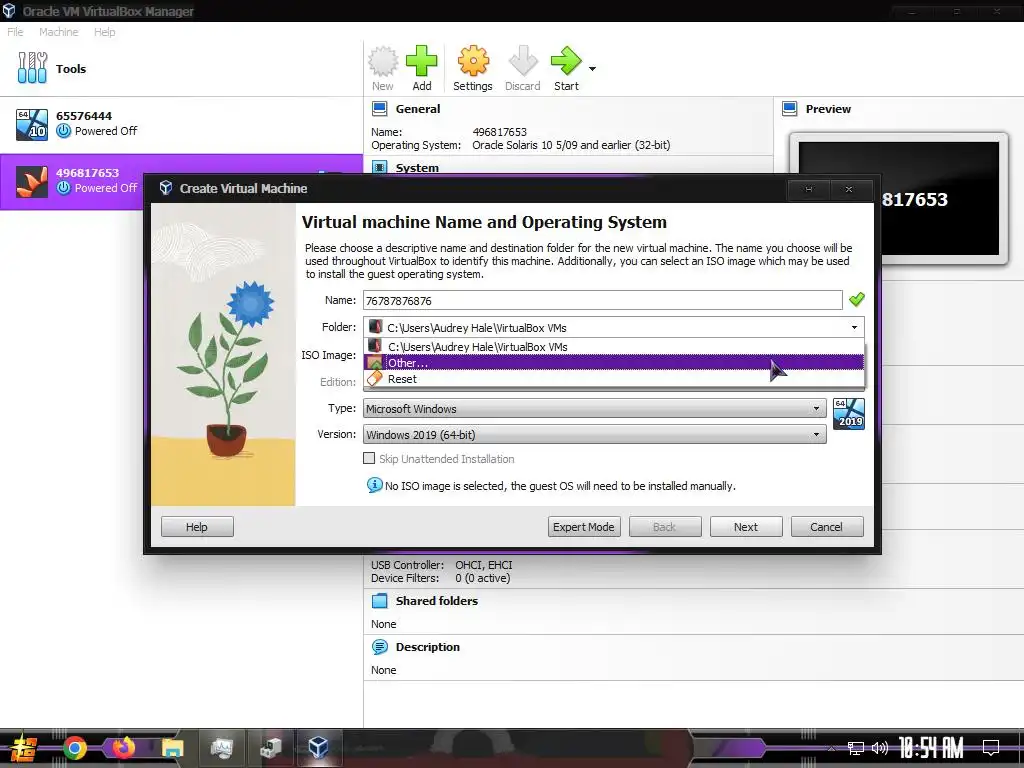Select the 65576444 virtual machine entry
The image size is (1024, 768).
tap(182, 123)
